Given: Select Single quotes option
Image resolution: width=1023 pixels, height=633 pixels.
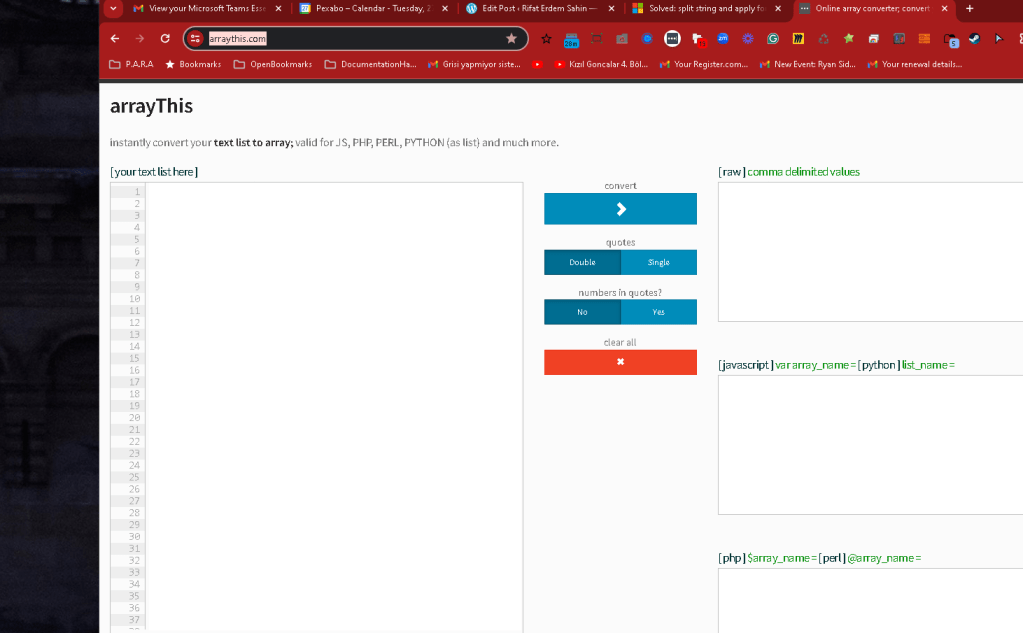Looking at the screenshot, I should pyautogui.click(x=659, y=262).
